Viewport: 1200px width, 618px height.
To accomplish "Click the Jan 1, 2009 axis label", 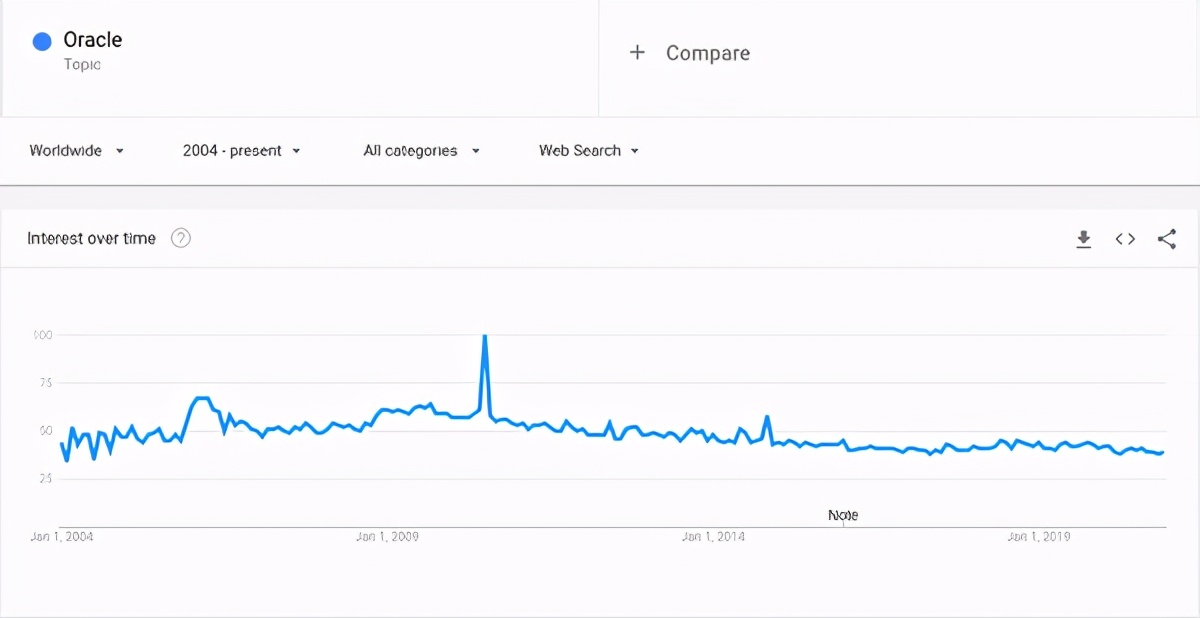I will click(387, 537).
